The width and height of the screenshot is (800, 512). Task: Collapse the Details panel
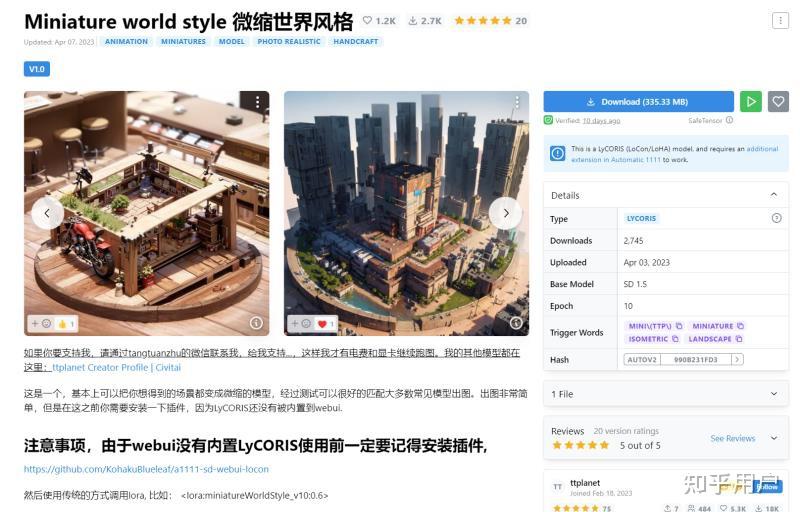774,195
